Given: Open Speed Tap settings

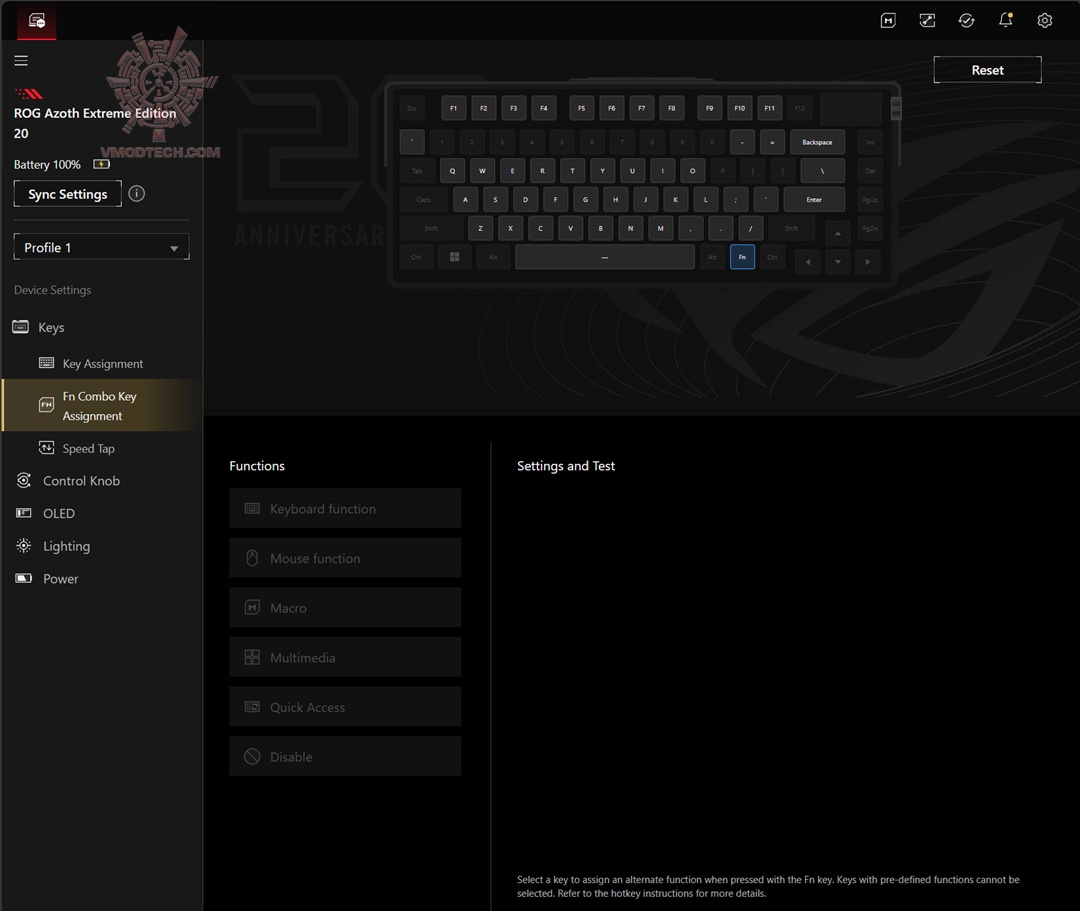Looking at the screenshot, I should coord(88,448).
